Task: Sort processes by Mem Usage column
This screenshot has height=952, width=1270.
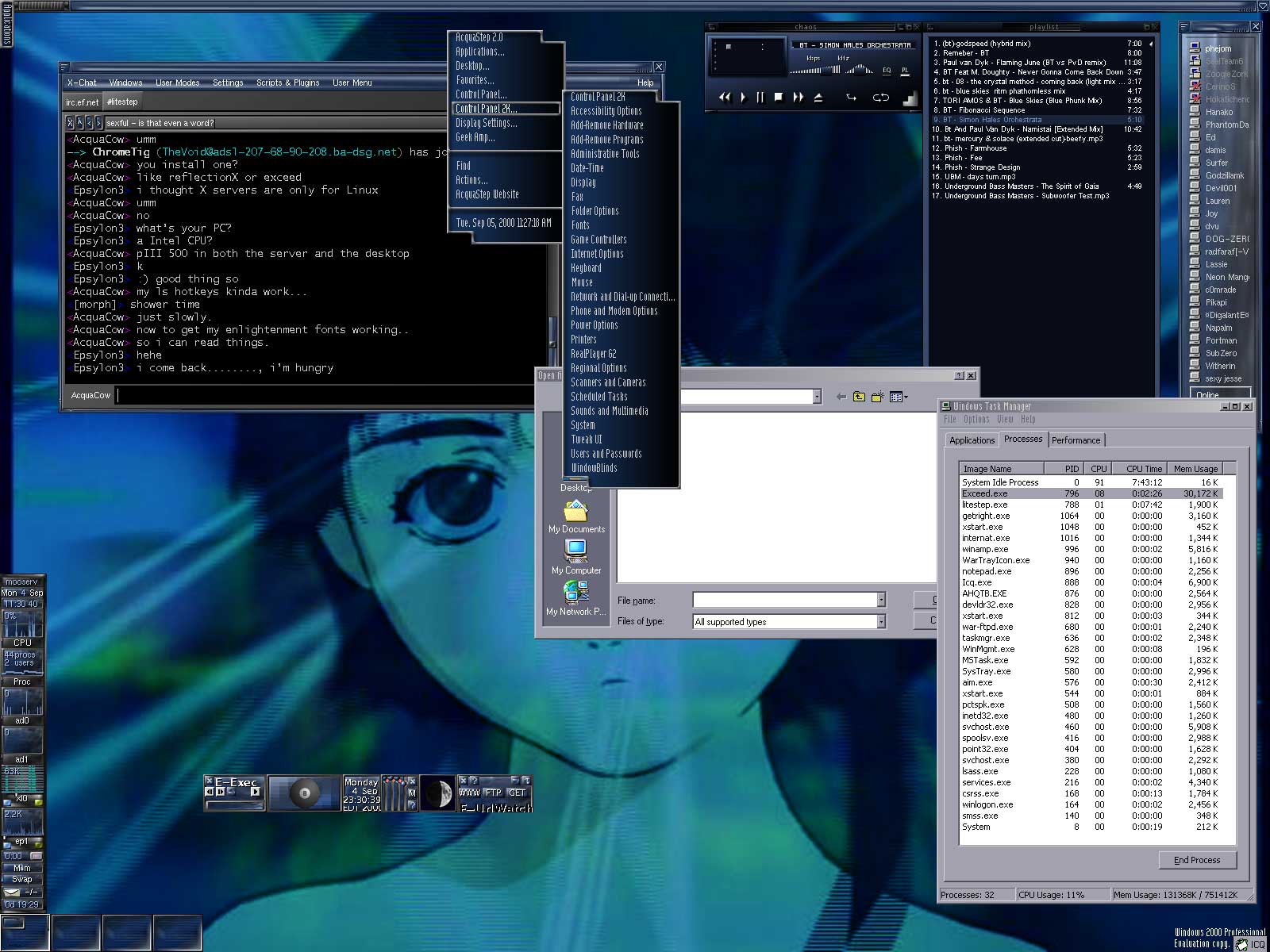Action: pos(1195,469)
